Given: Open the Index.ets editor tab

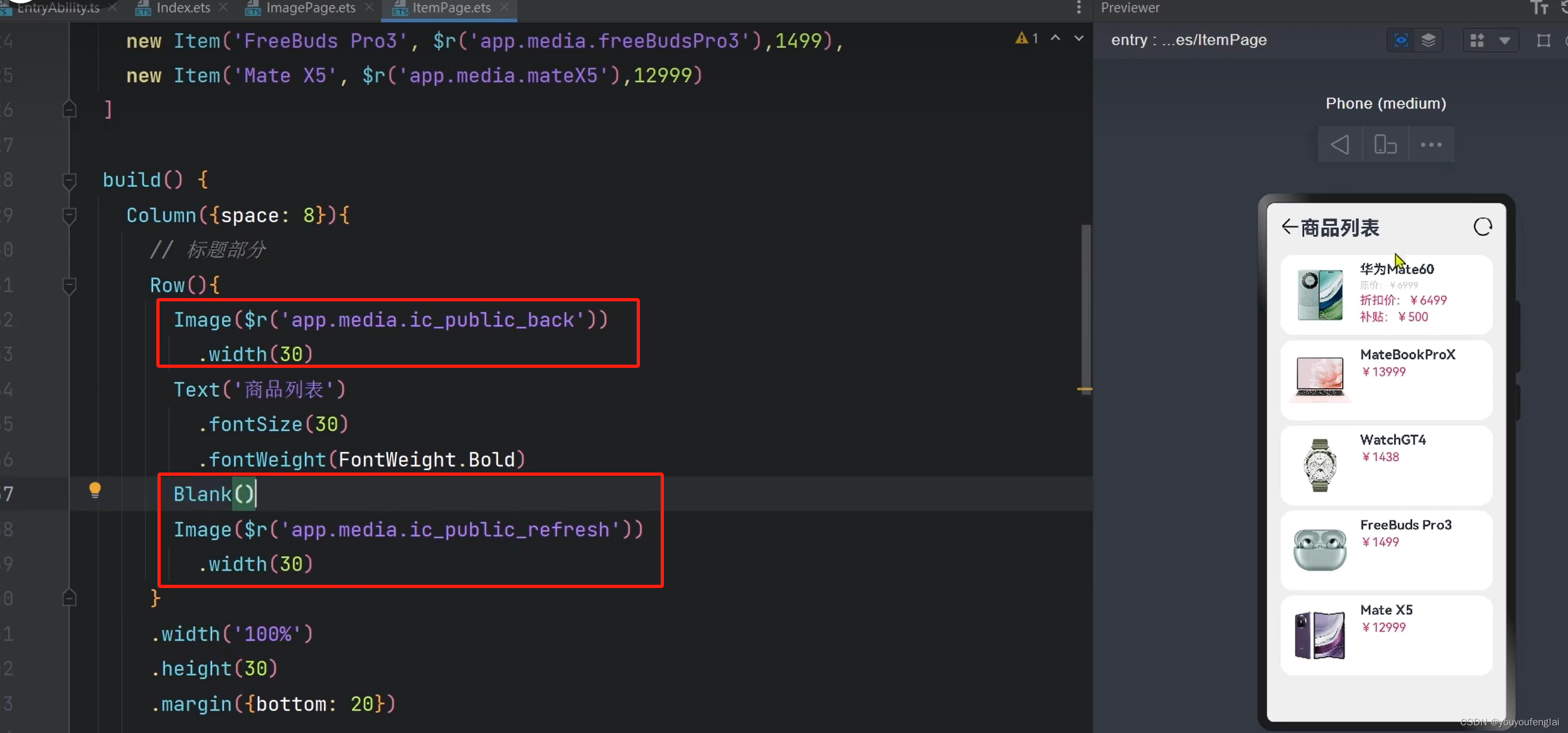Looking at the screenshot, I should click(182, 8).
